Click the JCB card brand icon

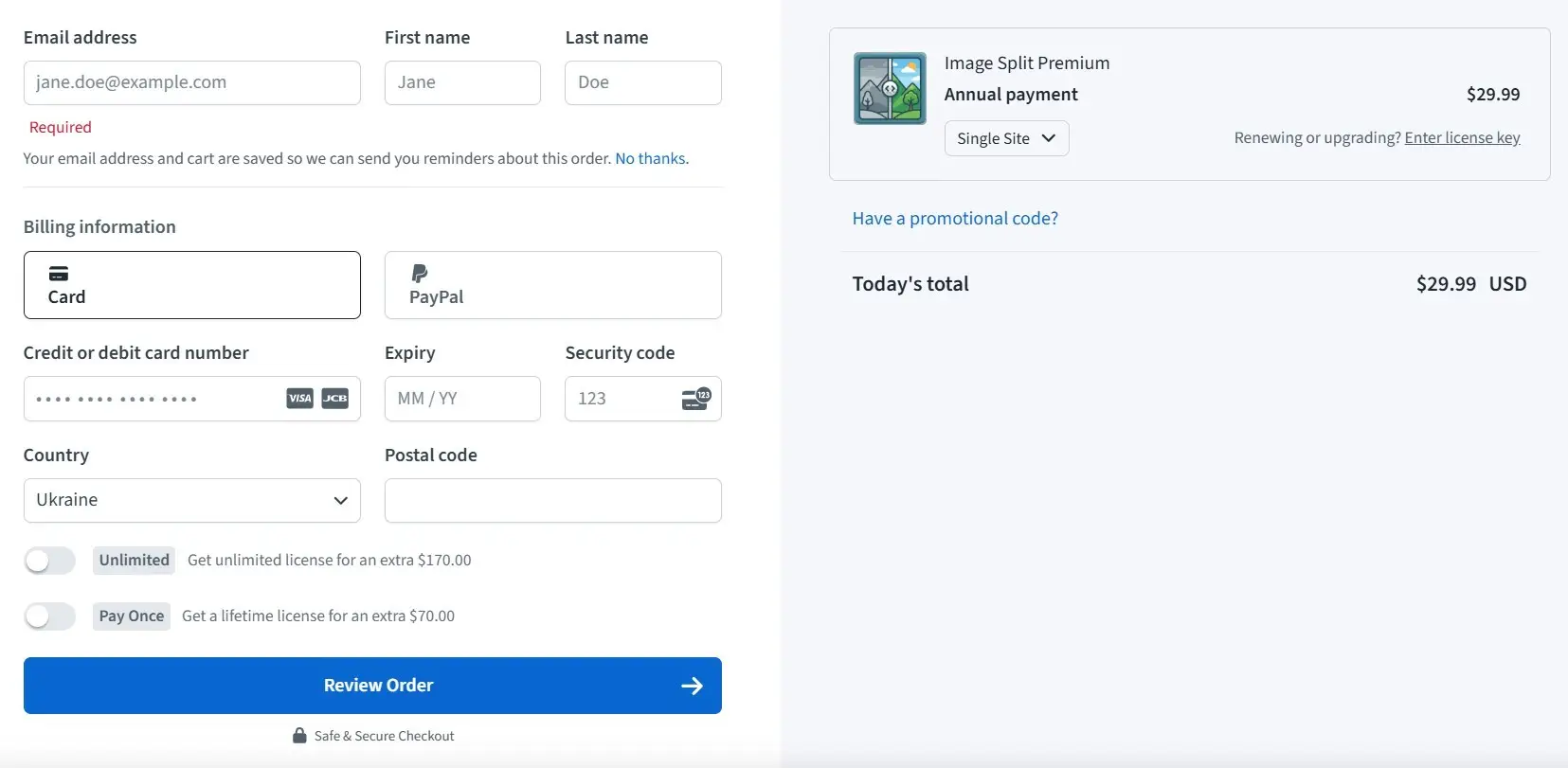pos(334,399)
